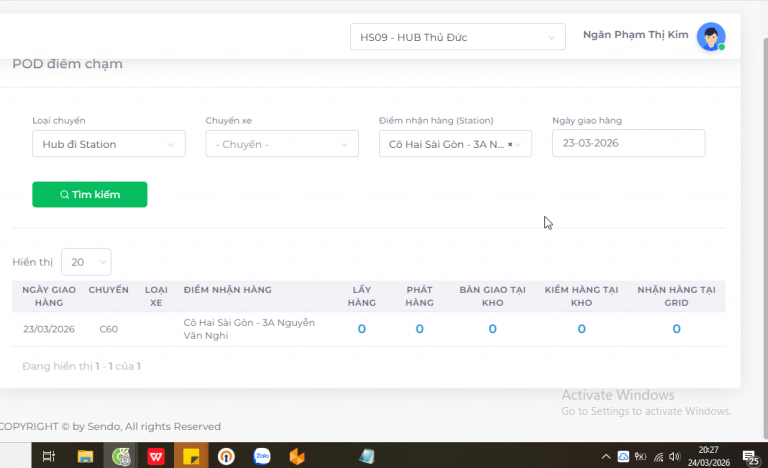Click the Bàn giao tại kho count 0
This screenshot has height=468, width=768.
pos(492,329)
